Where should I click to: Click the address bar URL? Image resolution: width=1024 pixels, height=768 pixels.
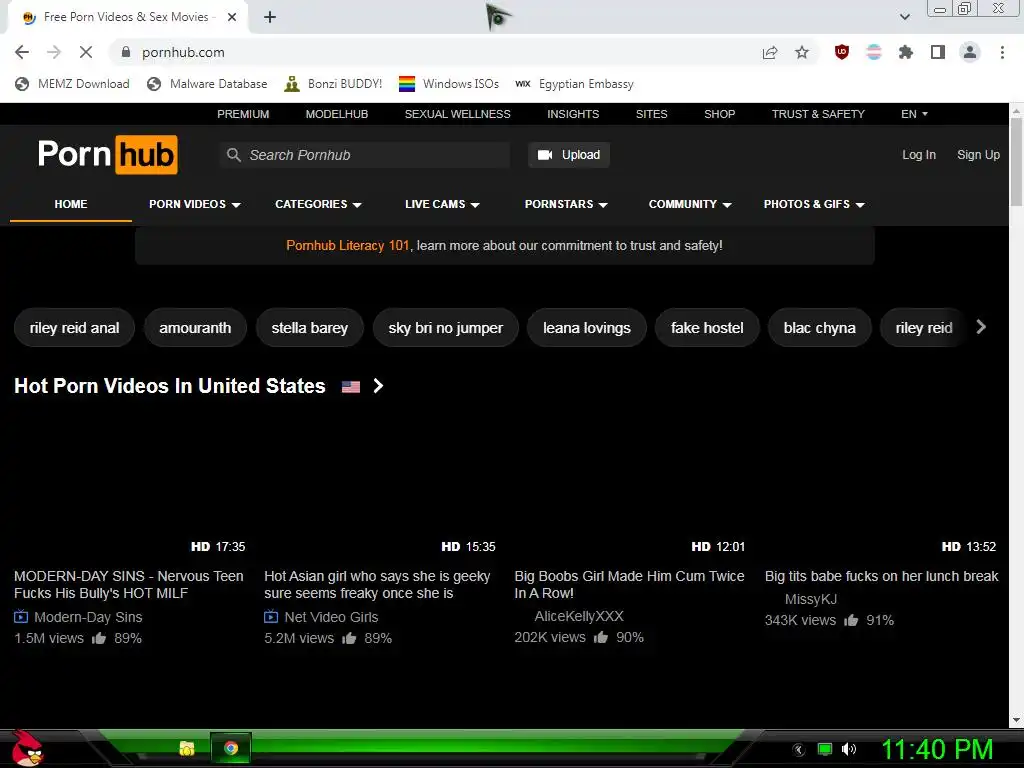click(183, 52)
